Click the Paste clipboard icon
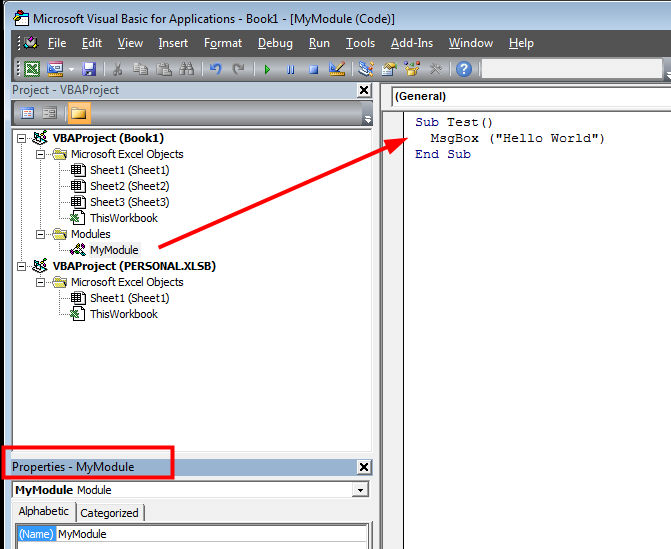 coord(163,69)
